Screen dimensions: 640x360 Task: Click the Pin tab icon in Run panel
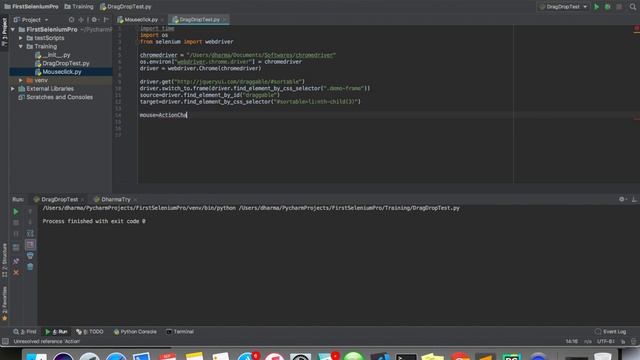pyautogui.click(x=16, y=261)
